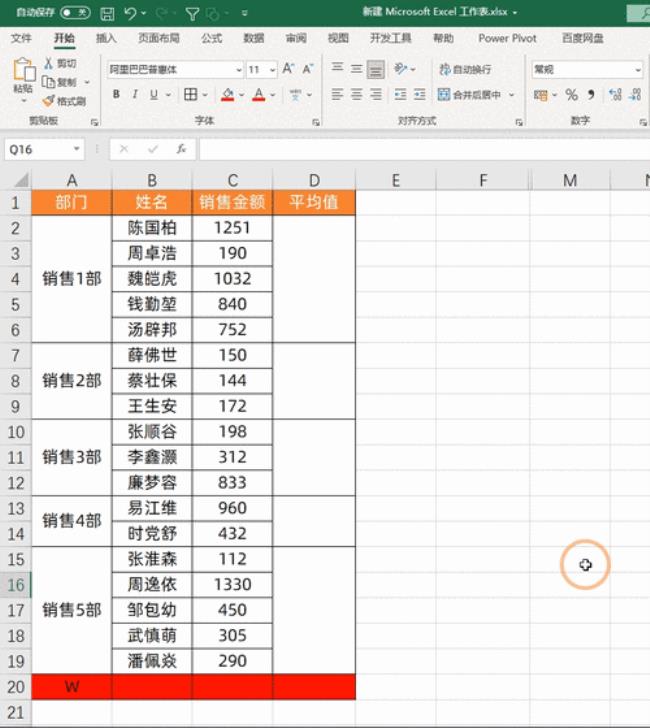The width and height of the screenshot is (650, 728).
Task: Click the middle align icon
Action: (356, 69)
